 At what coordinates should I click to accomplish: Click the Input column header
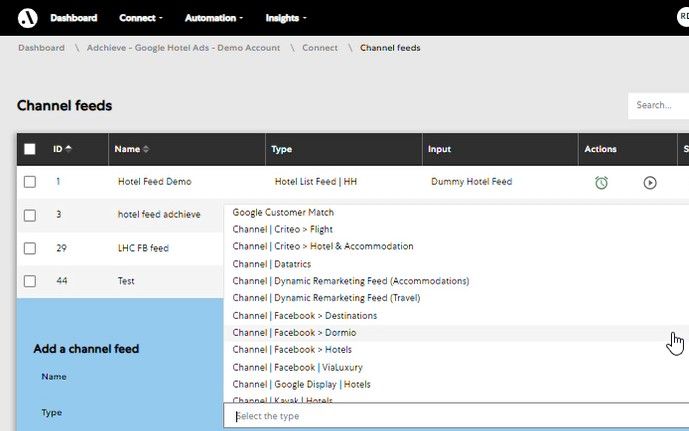tap(439, 149)
